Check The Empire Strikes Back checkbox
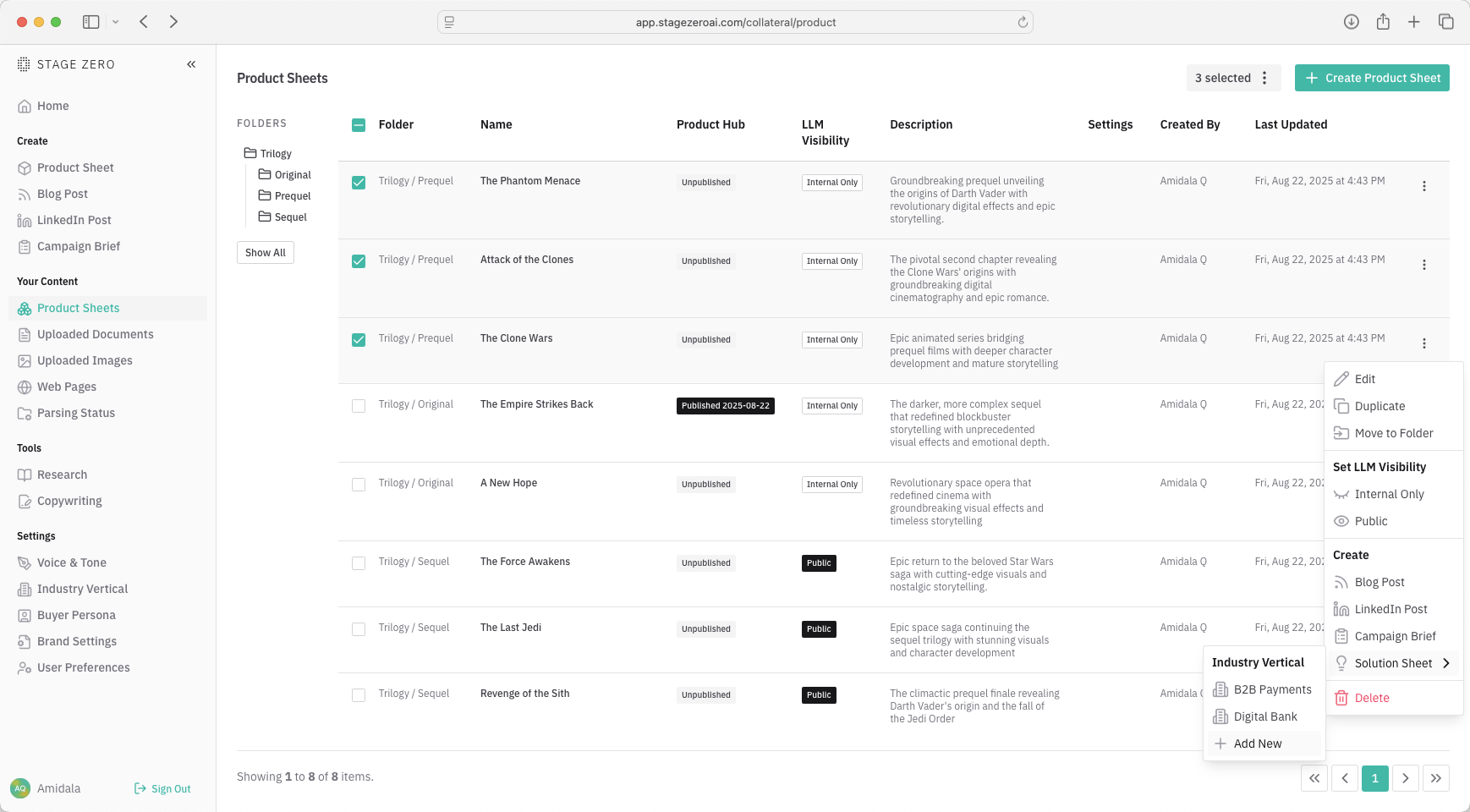This screenshot has height=812, width=1470. click(359, 406)
